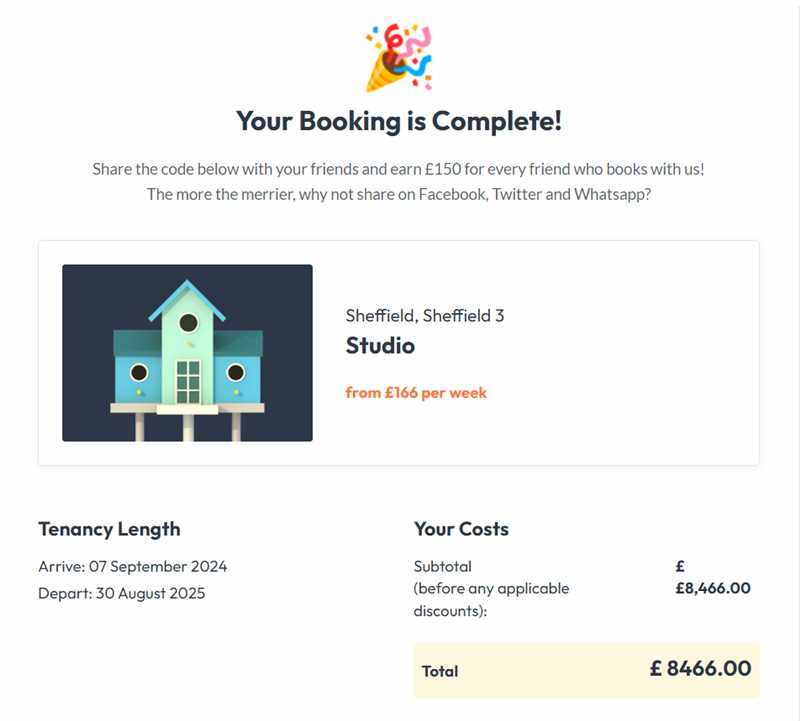Click the Total label in yellow box
800x721 pixels.
pyautogui.click(x=440, y=671)
